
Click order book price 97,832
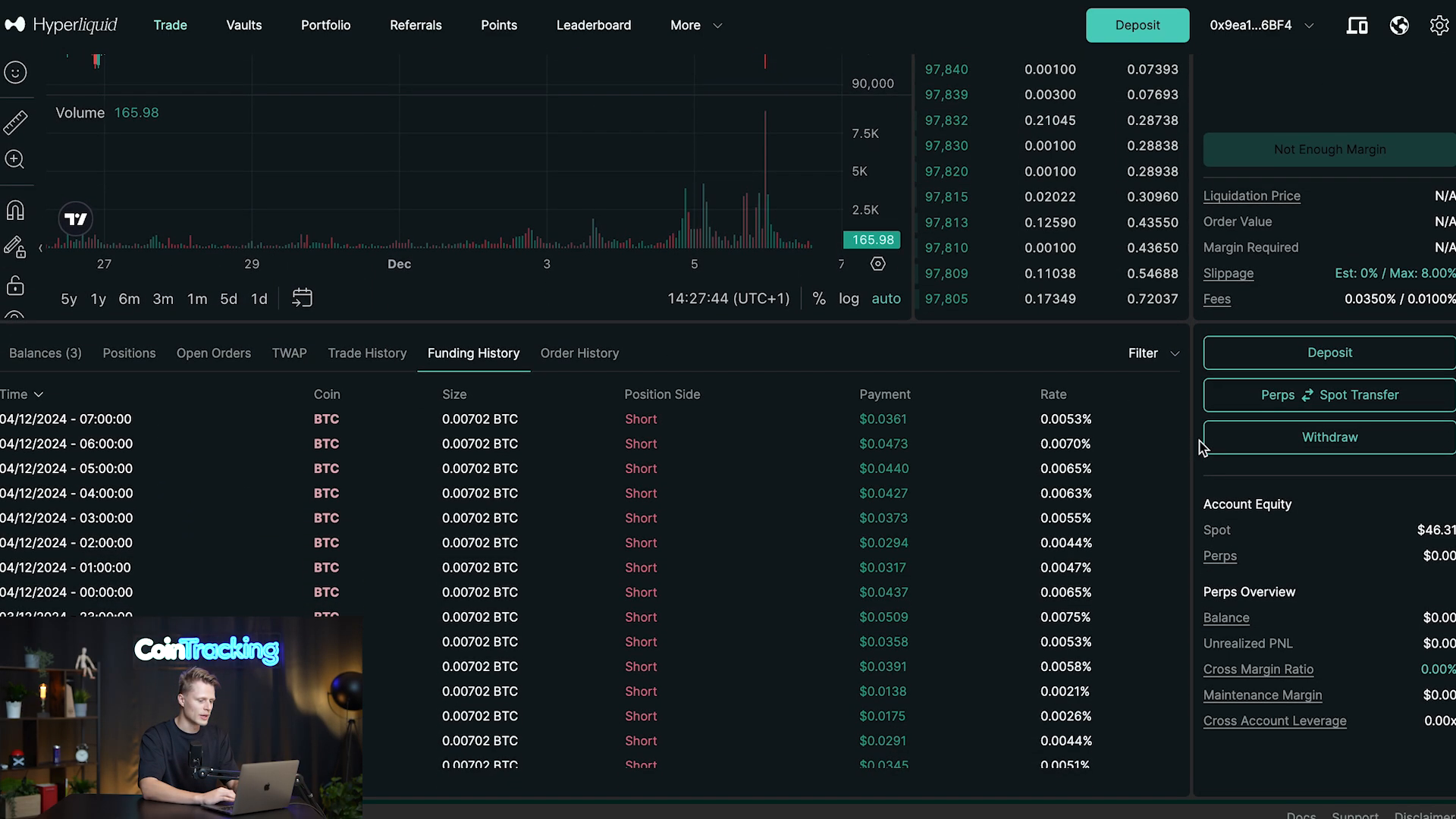(x=946, y=121)
